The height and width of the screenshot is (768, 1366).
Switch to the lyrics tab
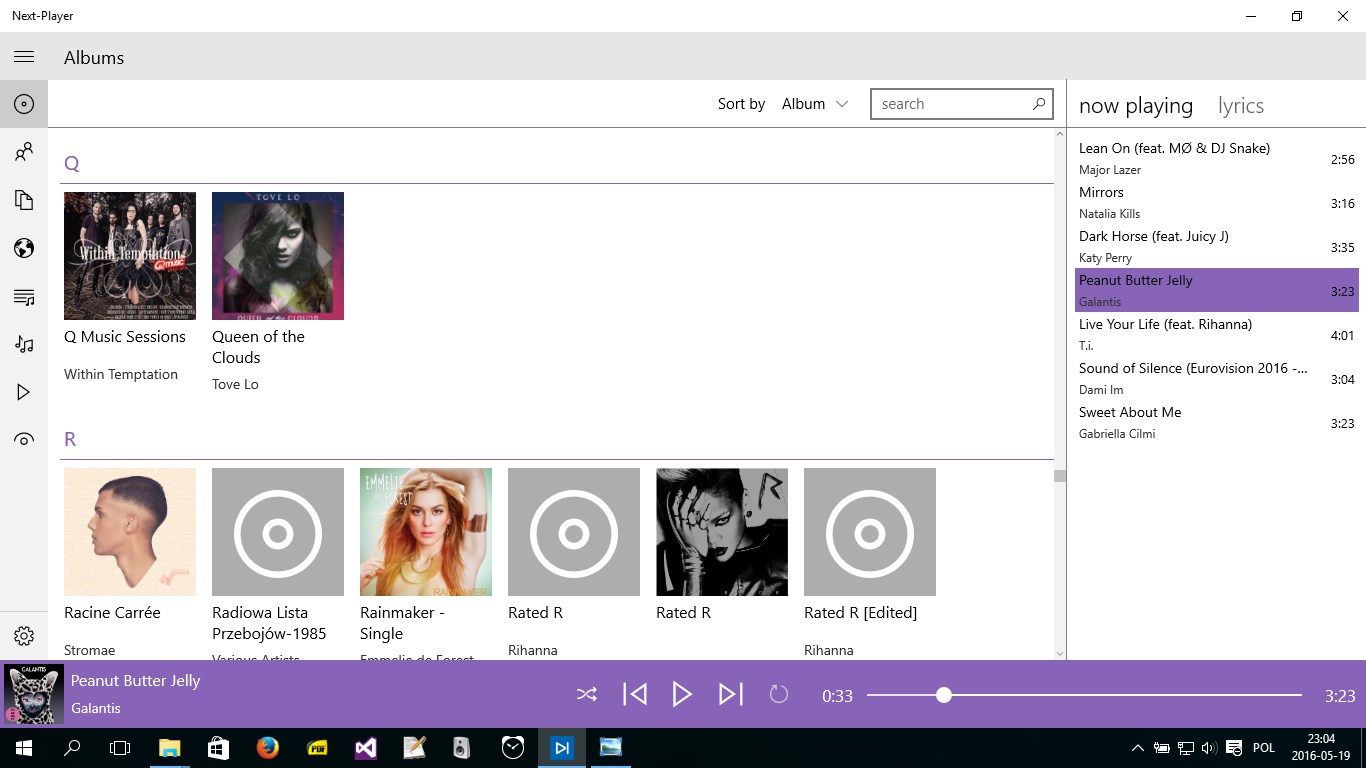coord(1240,106)
